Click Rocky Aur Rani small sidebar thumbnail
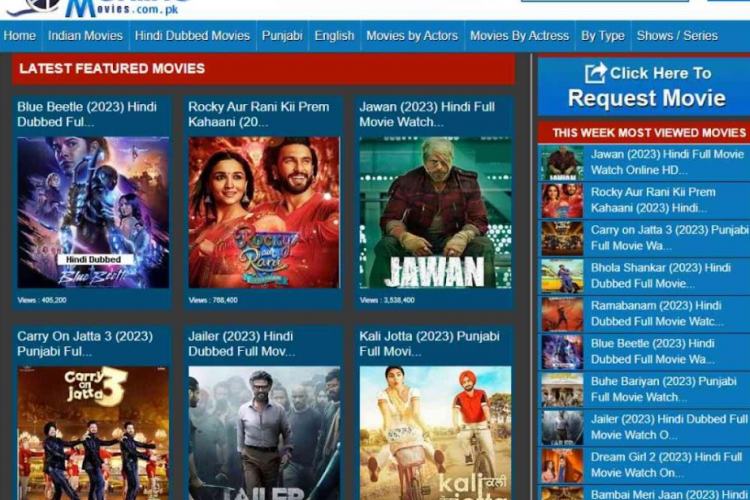 click(x=562, y=200)
